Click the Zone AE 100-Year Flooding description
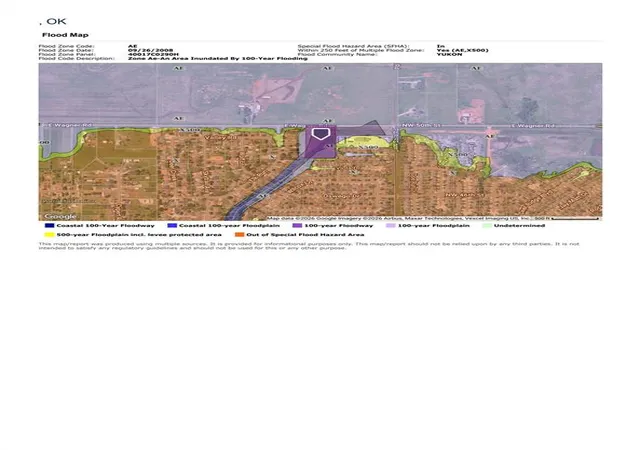This screenshot has height=450, width=640. 218,58
